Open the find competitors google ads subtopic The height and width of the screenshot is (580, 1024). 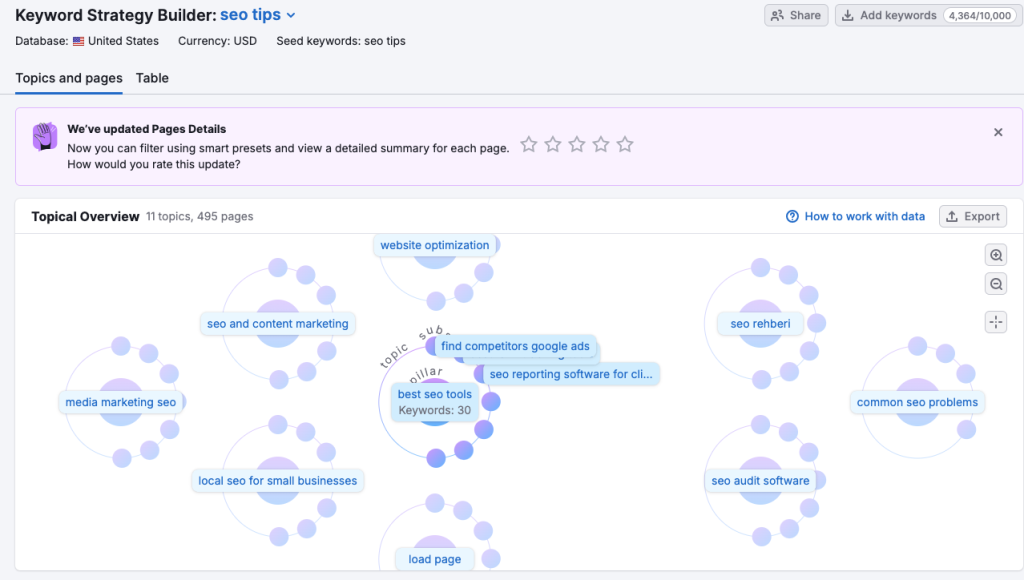click(x=515, y=346)
